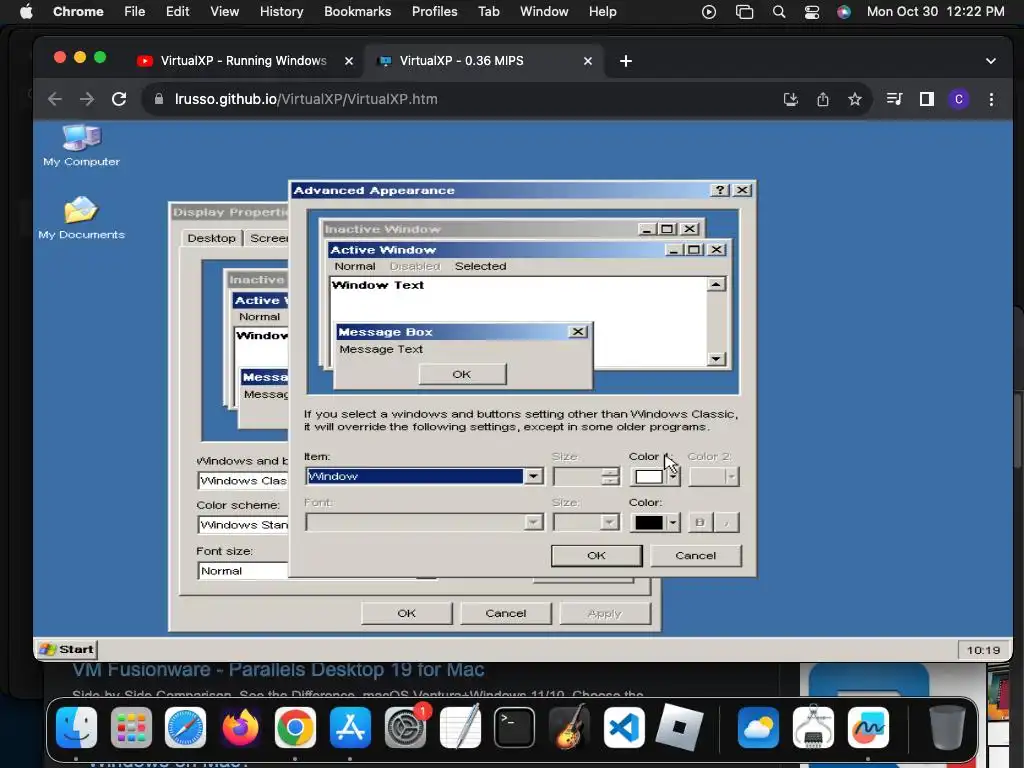
Task: Expand the Font Size dropdown
Action: point(610,522)
